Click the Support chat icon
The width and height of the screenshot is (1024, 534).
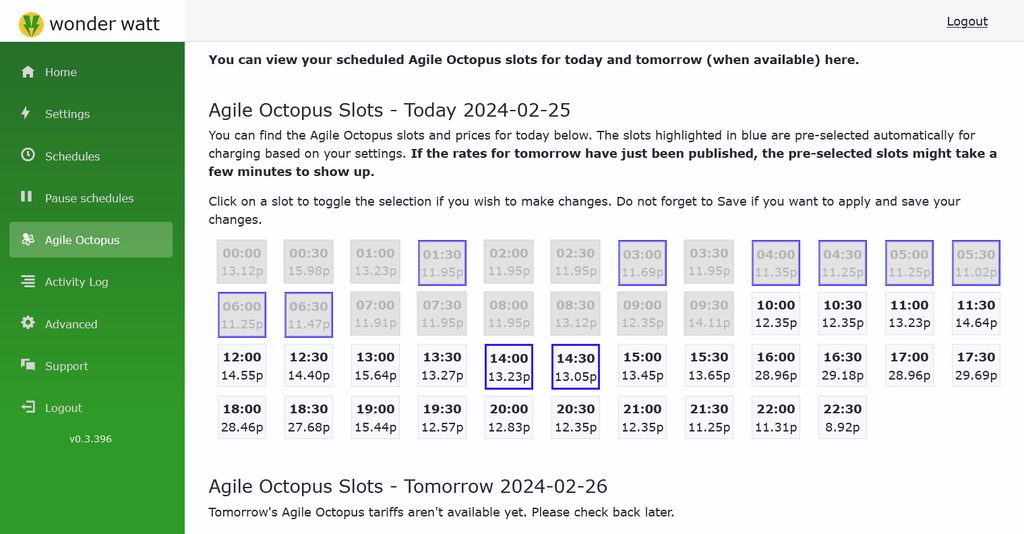(x=27, y=366)
